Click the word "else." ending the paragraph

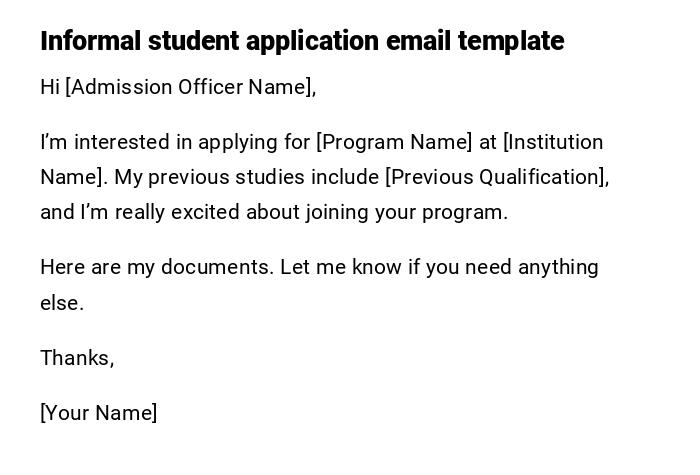[x=62, y=303]
